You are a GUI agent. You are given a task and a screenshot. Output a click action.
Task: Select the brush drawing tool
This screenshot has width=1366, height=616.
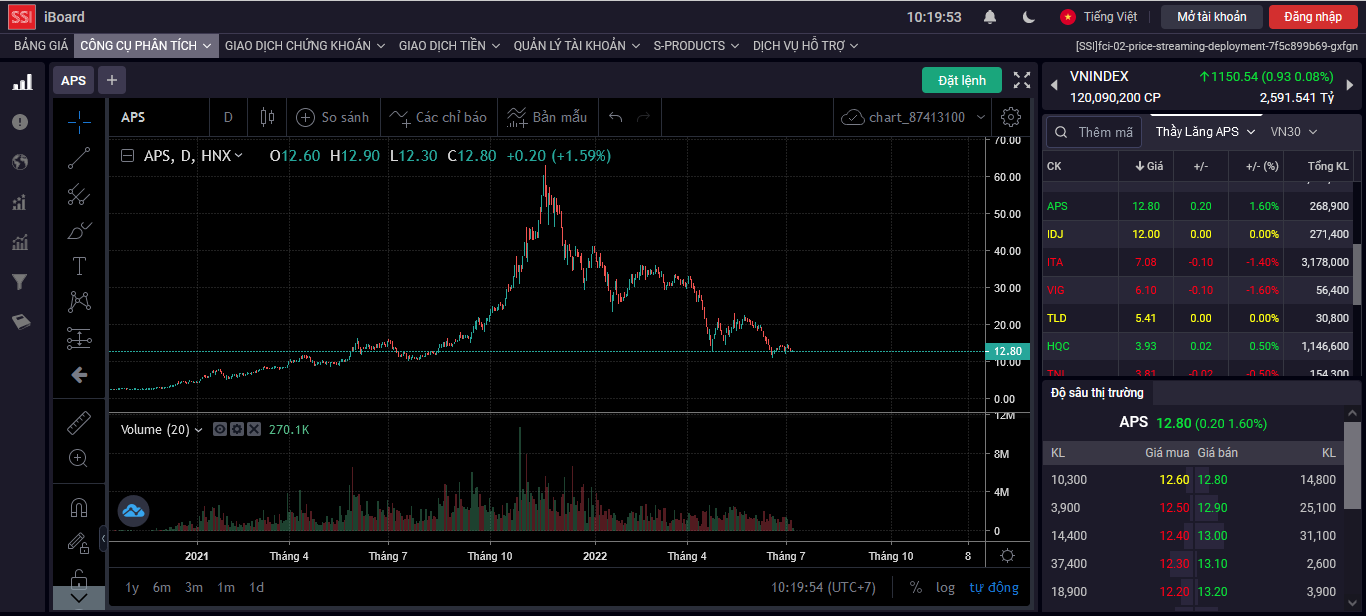(x=79, y=230)
